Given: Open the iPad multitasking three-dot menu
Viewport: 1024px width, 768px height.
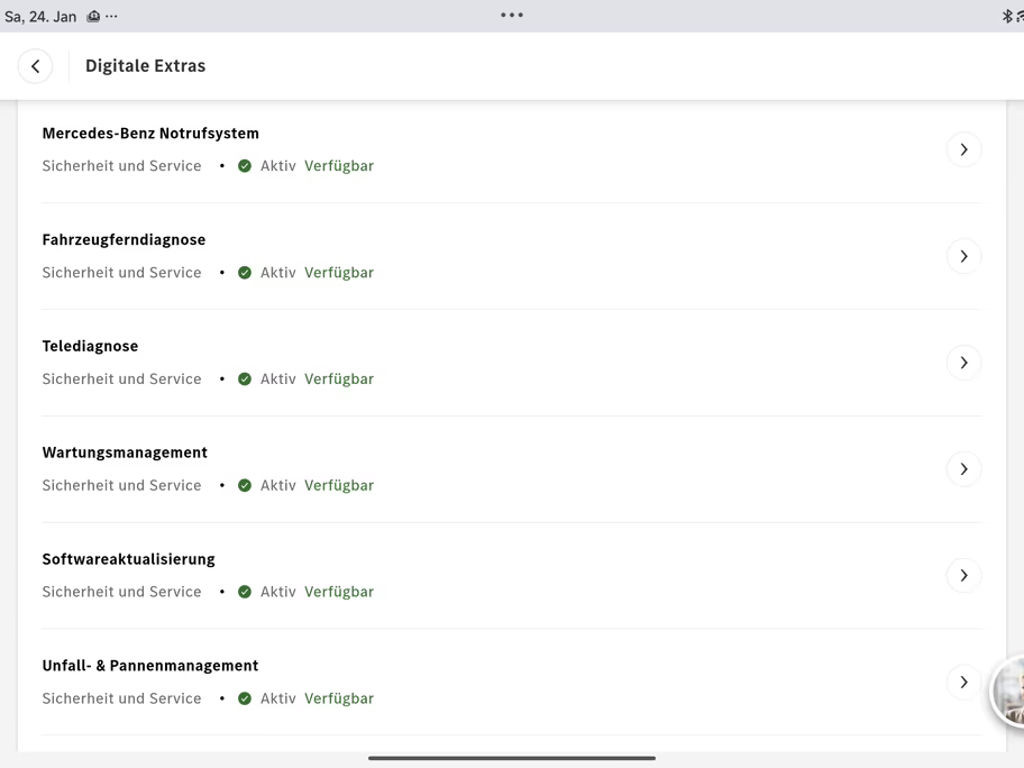Looking at the screenshot, I should [512, 15].
